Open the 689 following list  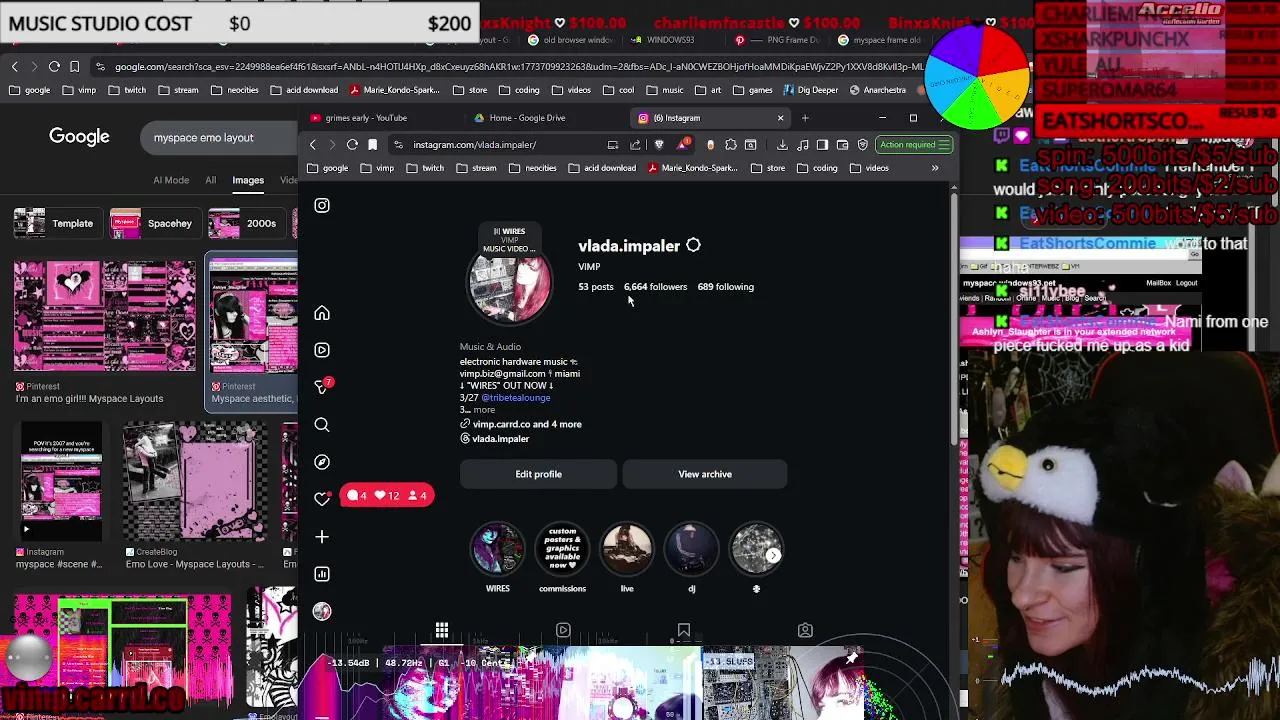tap(726, 287)
